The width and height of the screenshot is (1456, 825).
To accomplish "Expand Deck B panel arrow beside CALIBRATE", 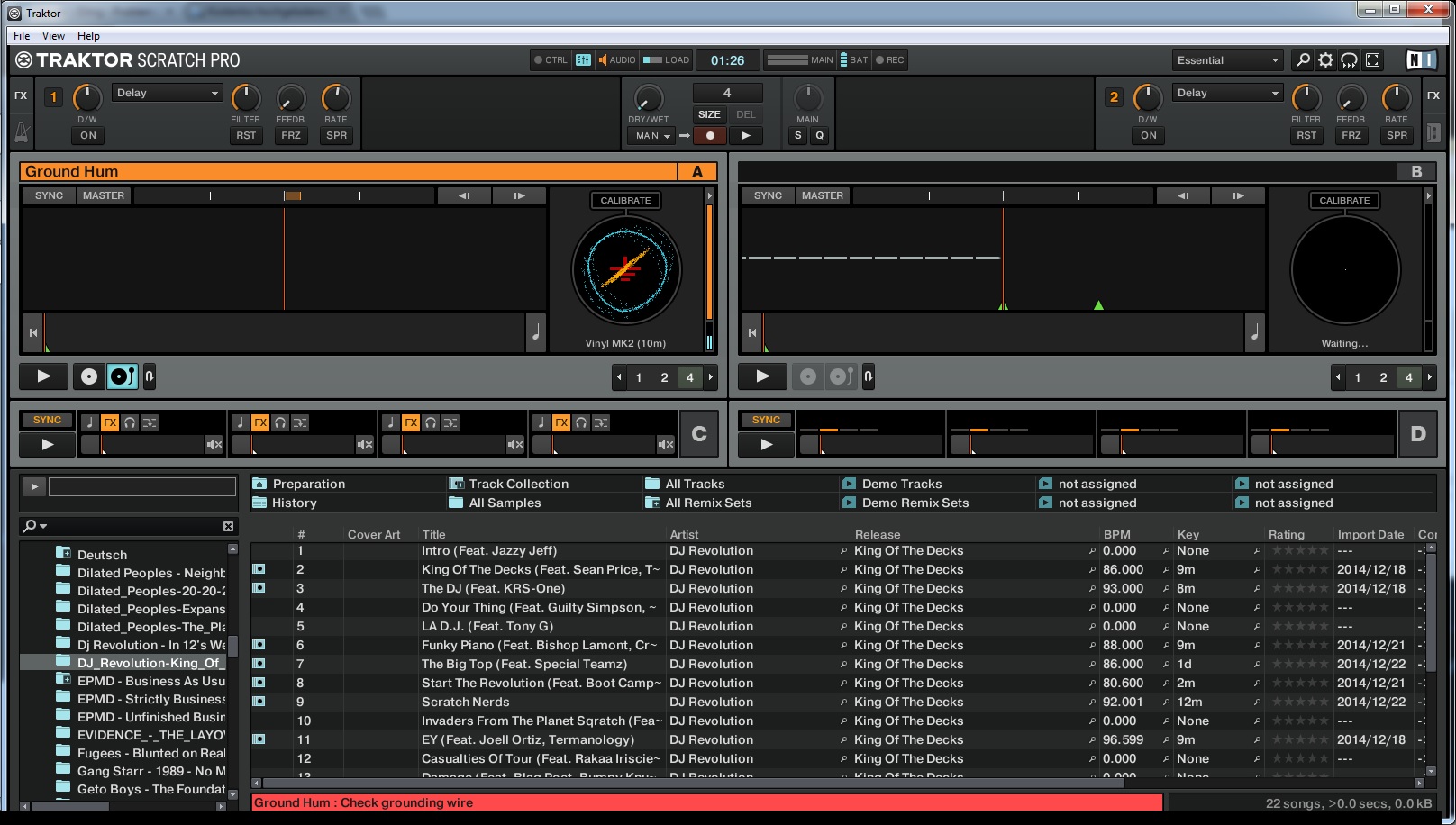I will (x=1428, y=195).
